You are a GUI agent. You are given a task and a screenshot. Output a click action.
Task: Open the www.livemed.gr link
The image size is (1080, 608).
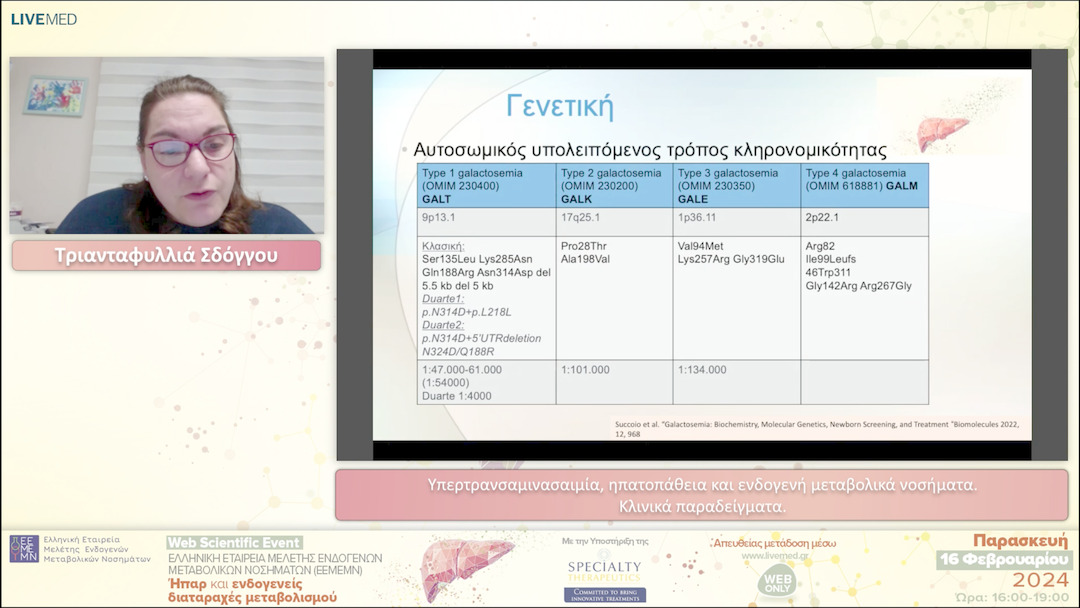tap(775, 556)
